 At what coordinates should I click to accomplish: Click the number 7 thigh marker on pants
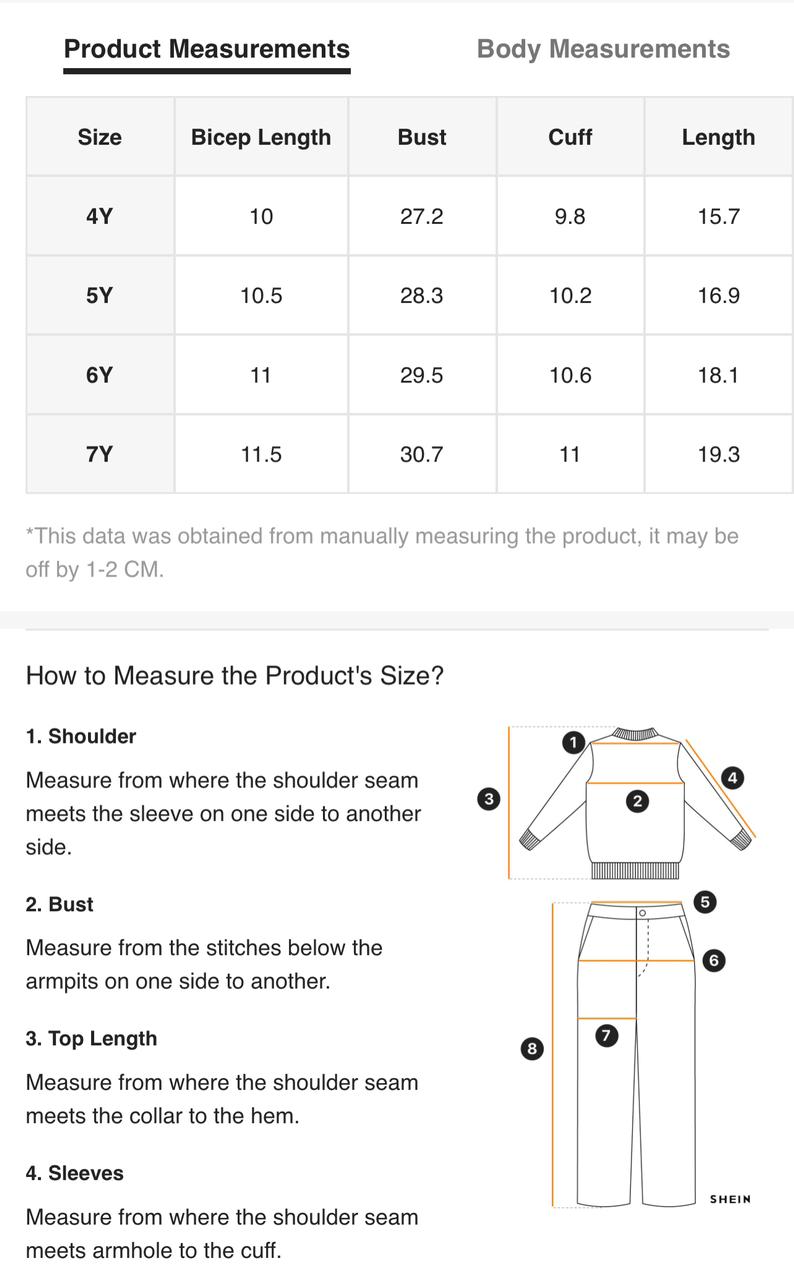tap(606, 1035)
